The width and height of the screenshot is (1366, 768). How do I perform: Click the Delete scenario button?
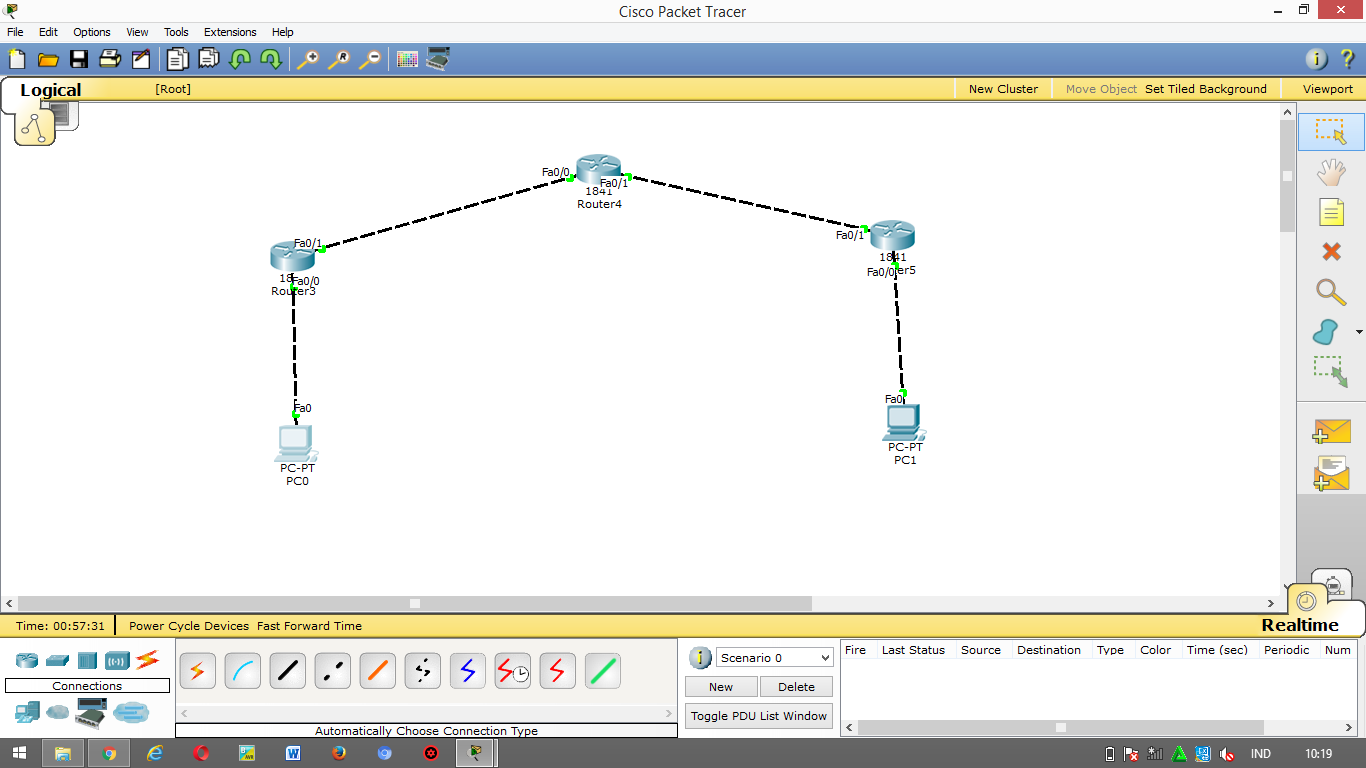click(796, 687)
